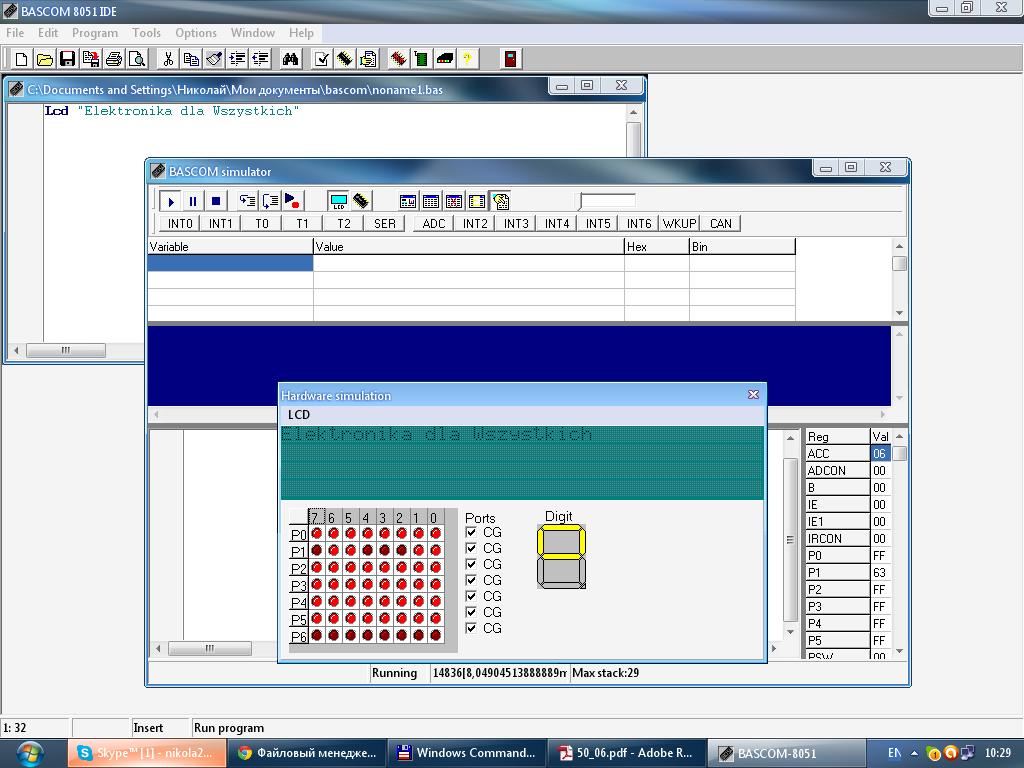The image size is (1024, 768).
Task: Trigger the T1 timer interrupt button
Action: click(x=302, y=223)
